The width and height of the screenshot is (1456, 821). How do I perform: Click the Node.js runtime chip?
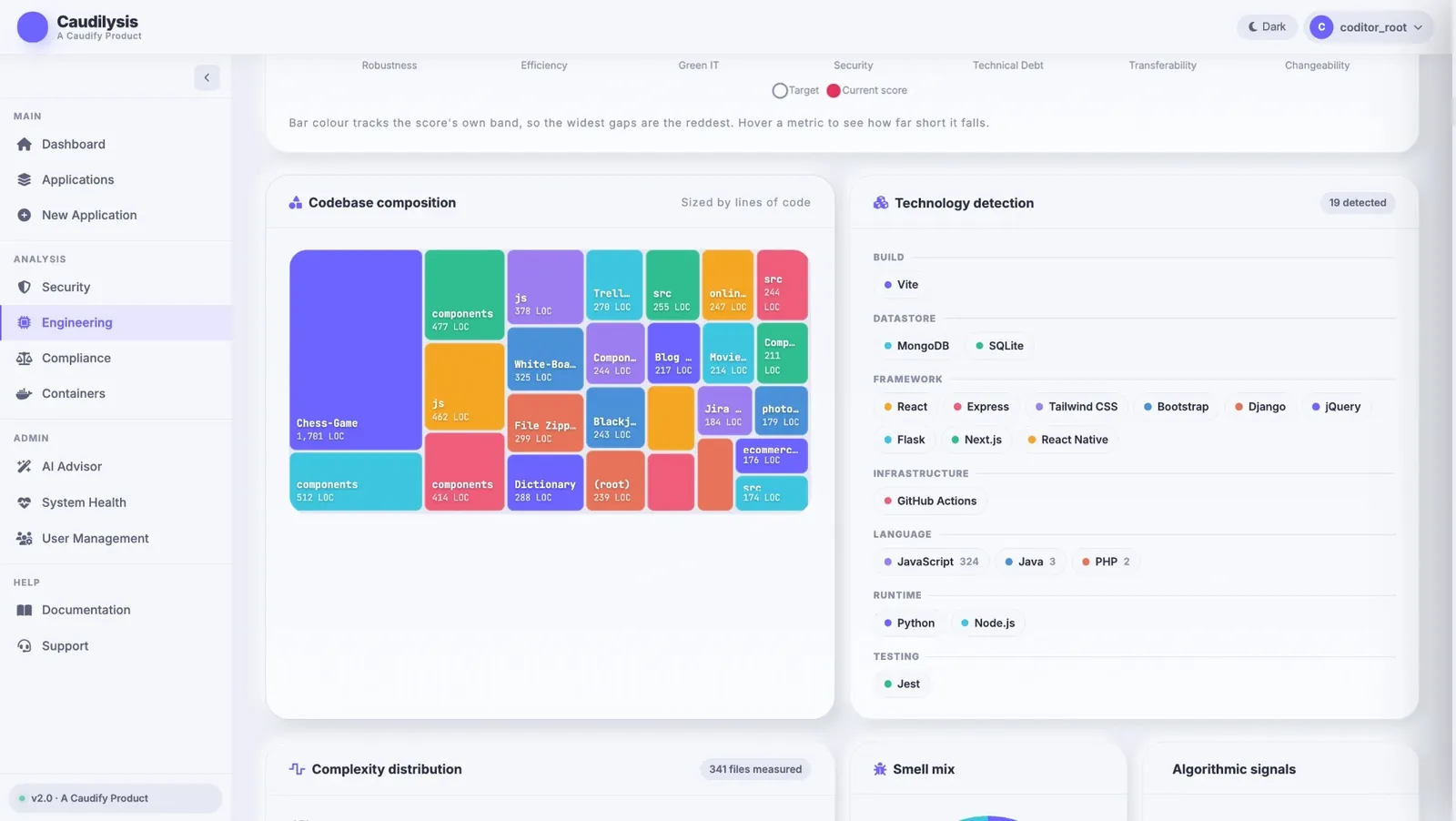[x=987, y=623]
